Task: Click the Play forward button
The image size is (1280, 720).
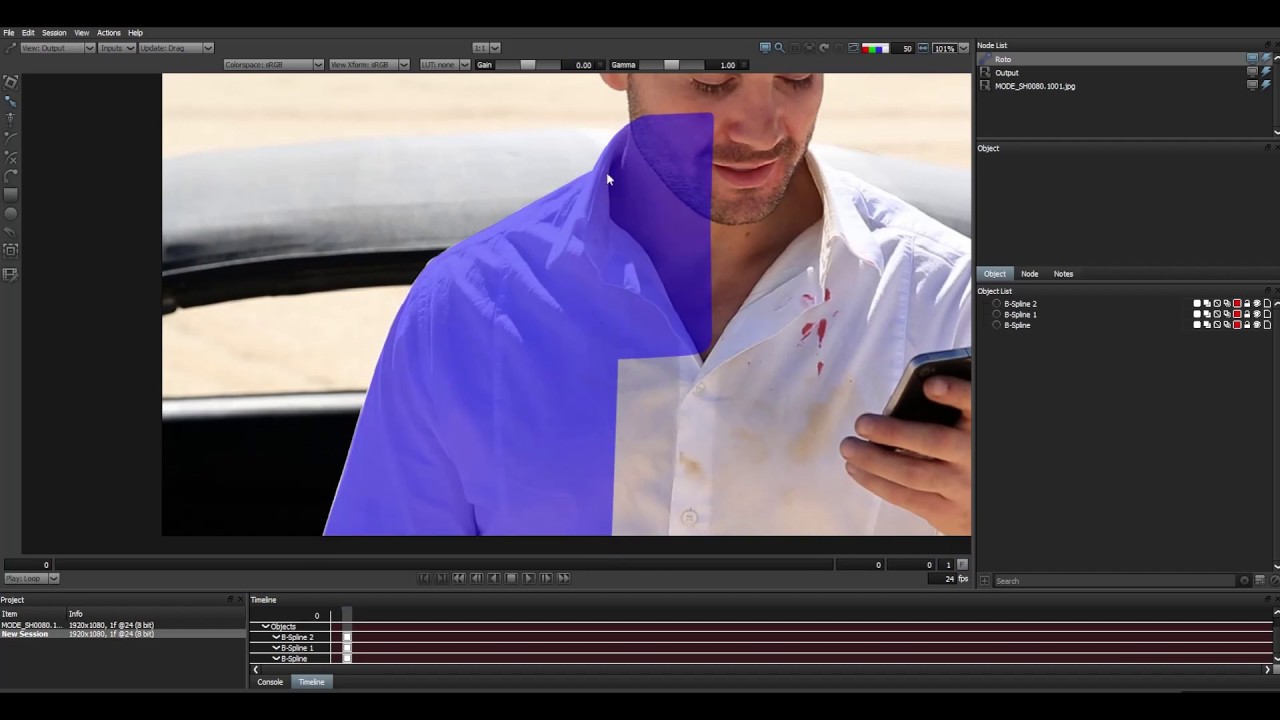Action: pyautogui.click(x=529, y=578)
